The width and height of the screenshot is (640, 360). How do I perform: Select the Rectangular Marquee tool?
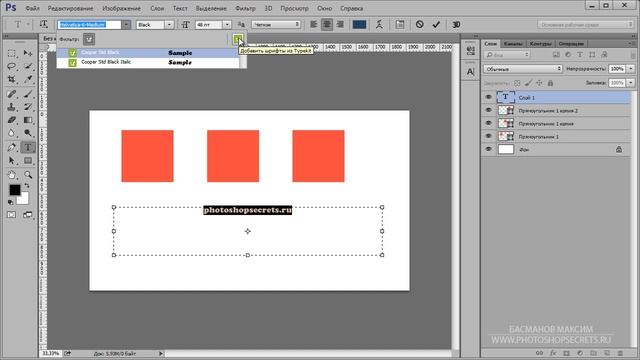[x=11, y=53]
